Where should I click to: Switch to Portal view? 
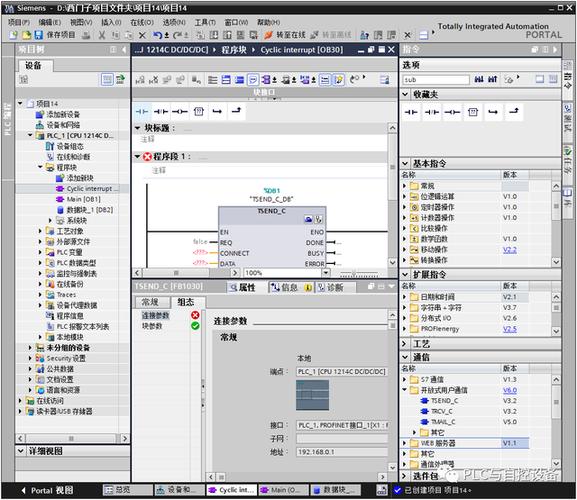point(47,490)
